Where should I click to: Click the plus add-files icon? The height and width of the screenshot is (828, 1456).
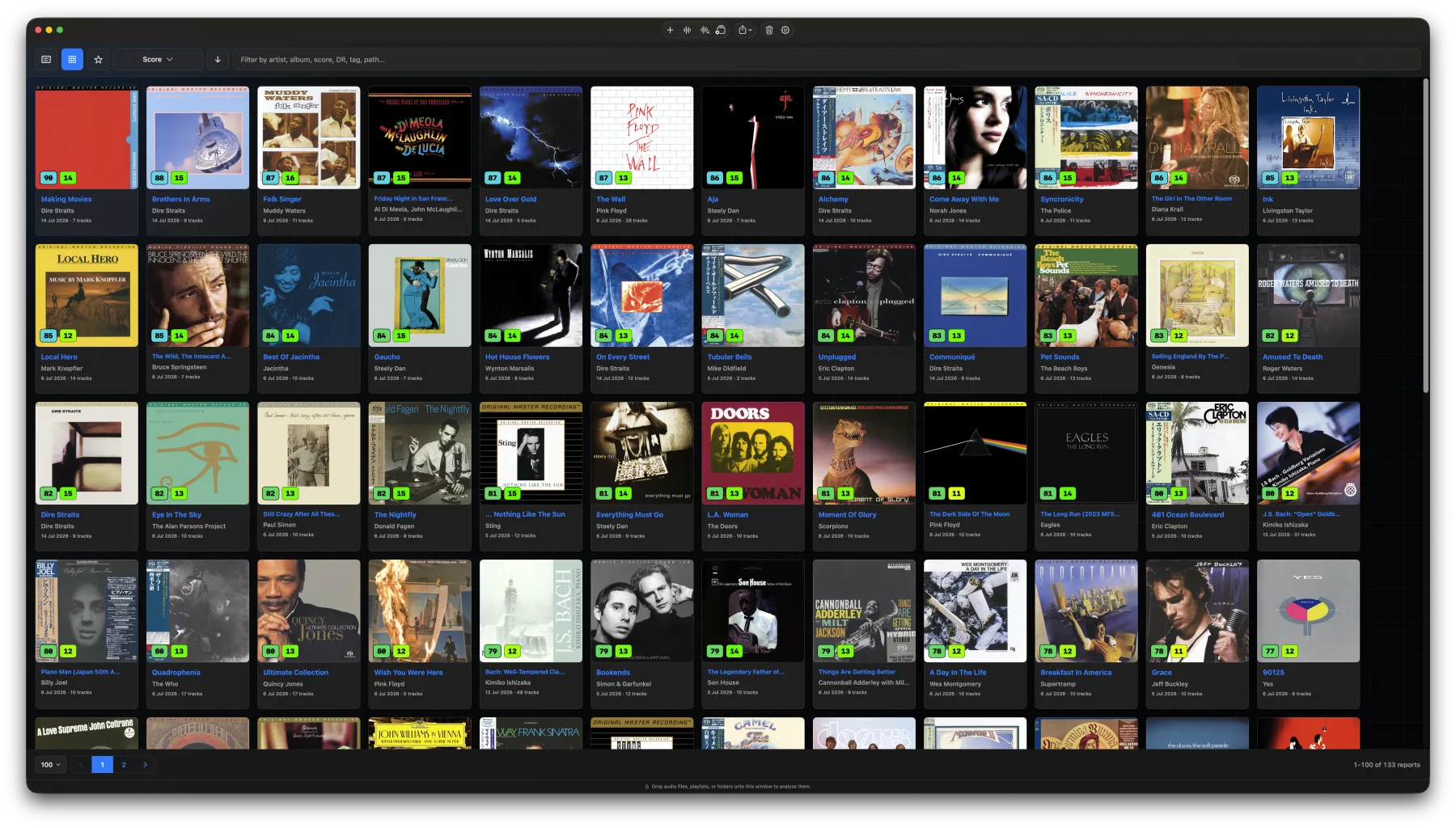tap(670, 30)
